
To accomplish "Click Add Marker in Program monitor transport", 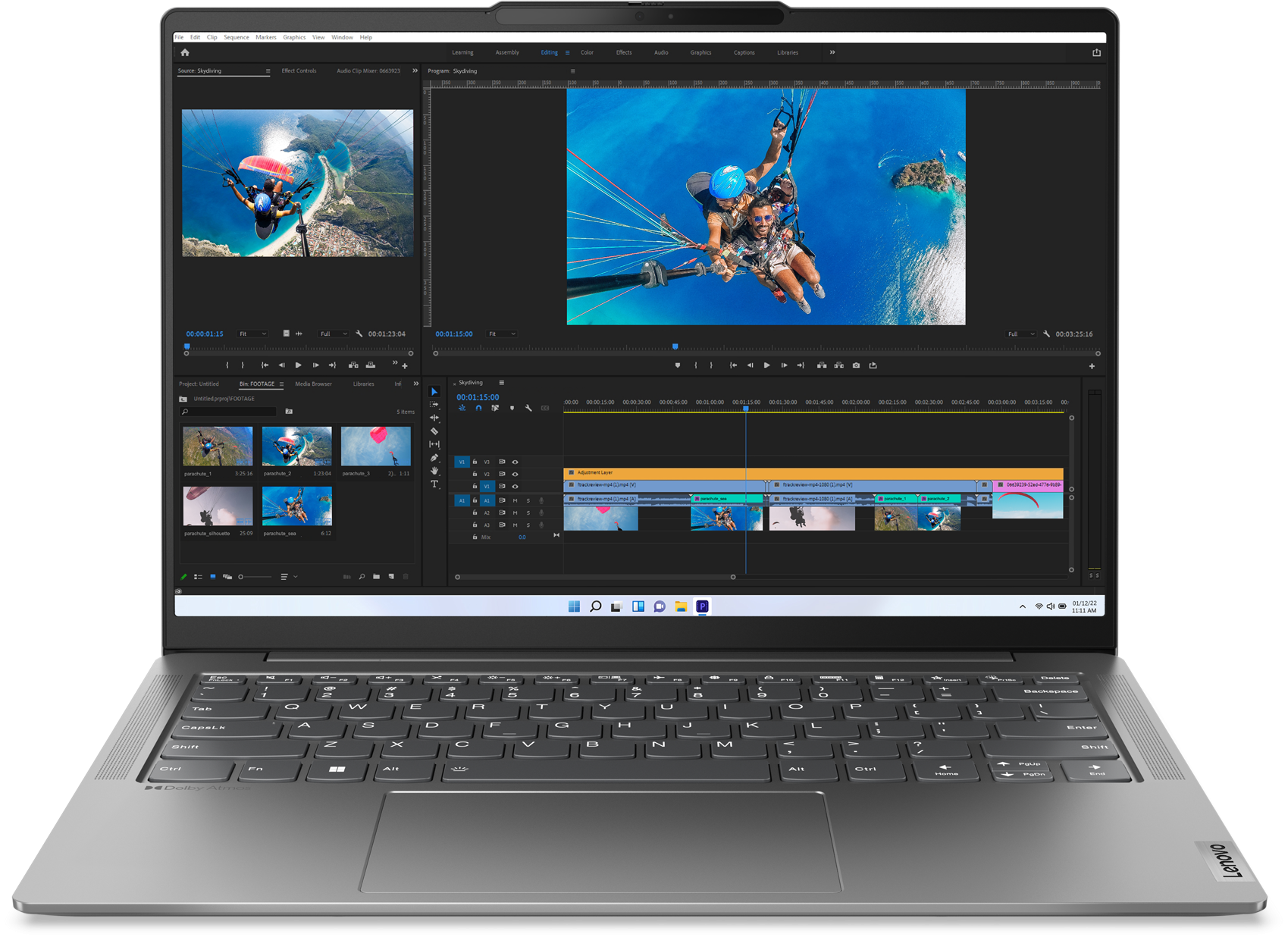I will 678,365.
